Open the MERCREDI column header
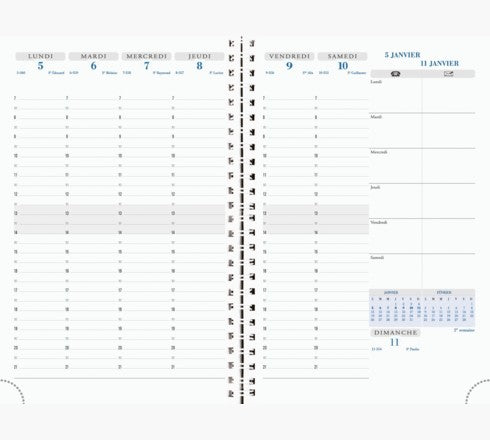Viewport: 490px width, 440px height. pos(146,56)
